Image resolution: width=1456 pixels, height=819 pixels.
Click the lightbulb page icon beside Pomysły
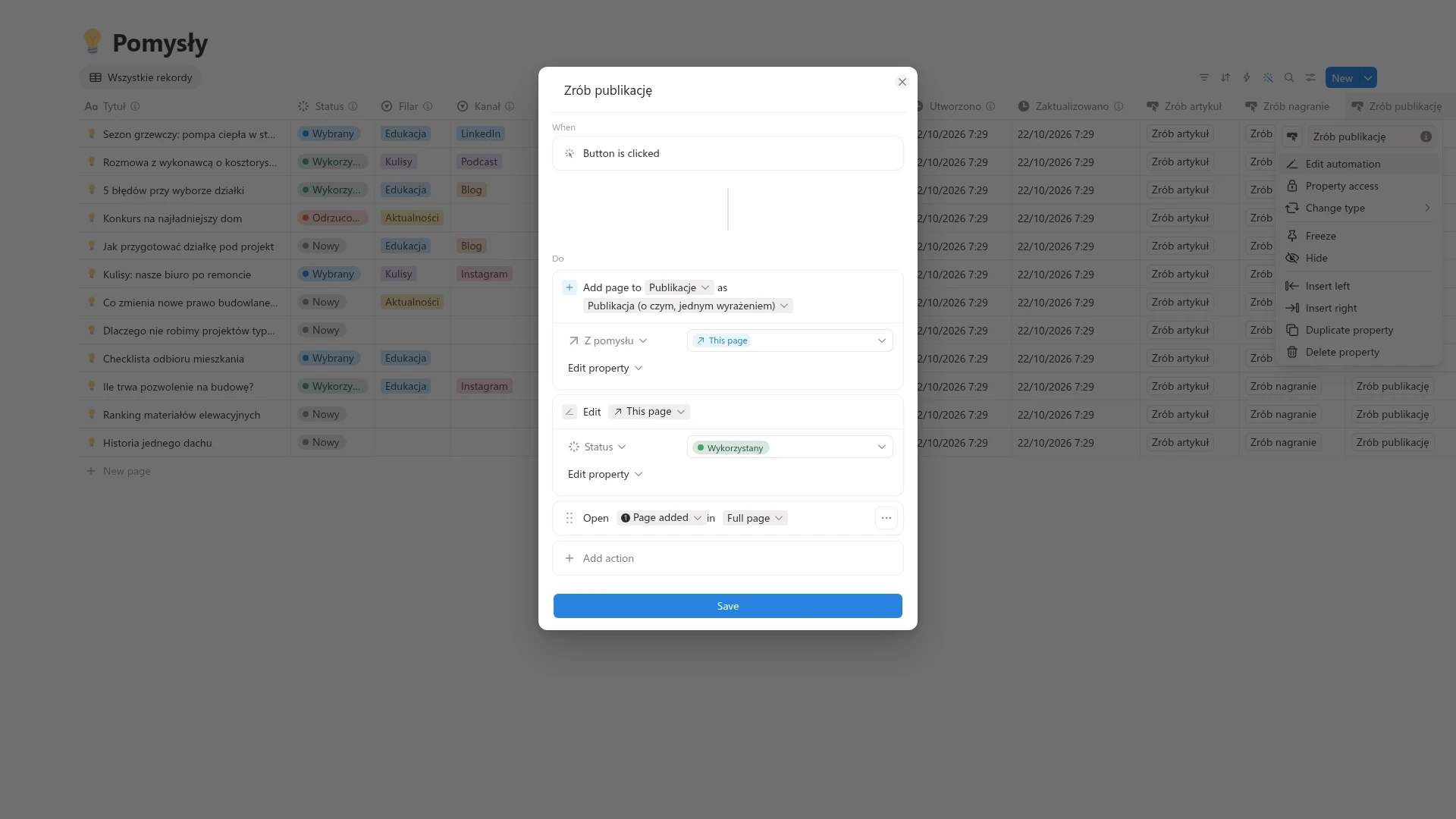coord(93,42)
